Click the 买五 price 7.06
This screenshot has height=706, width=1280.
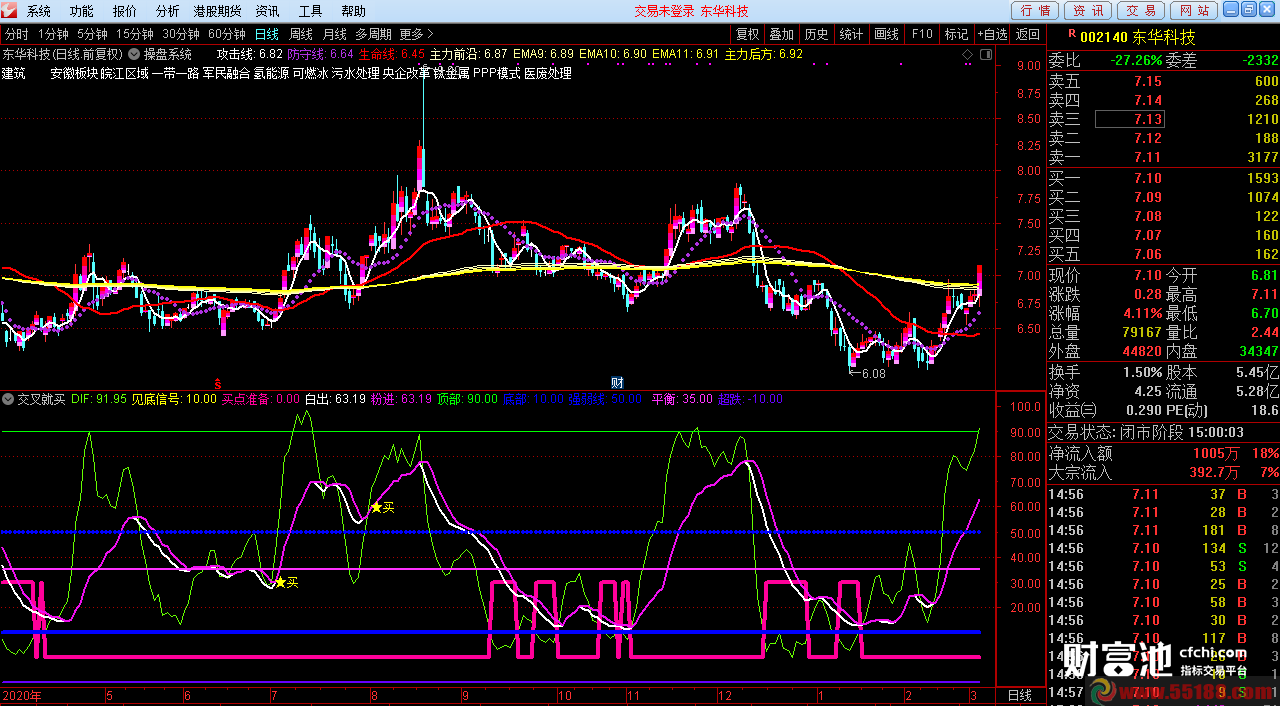tap(1148, 254)
